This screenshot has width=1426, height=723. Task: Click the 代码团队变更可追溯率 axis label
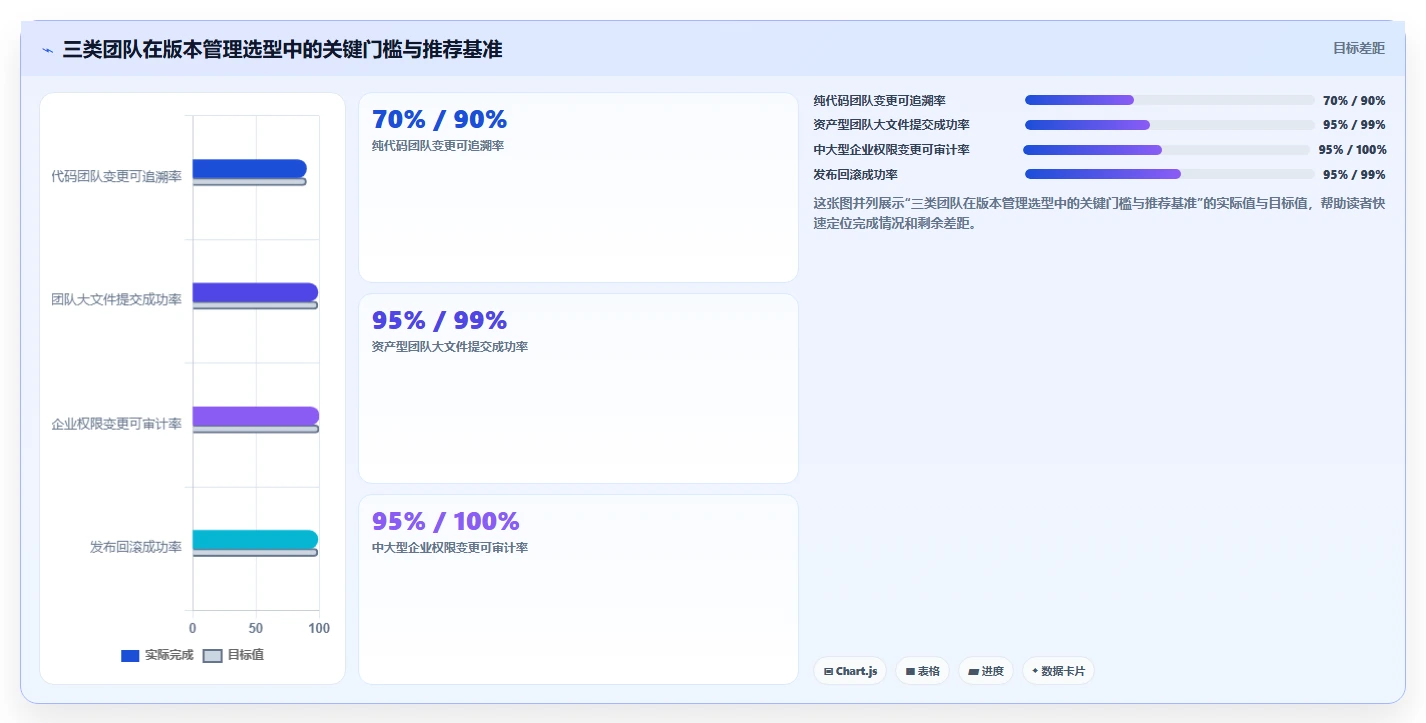coord(116,176)
